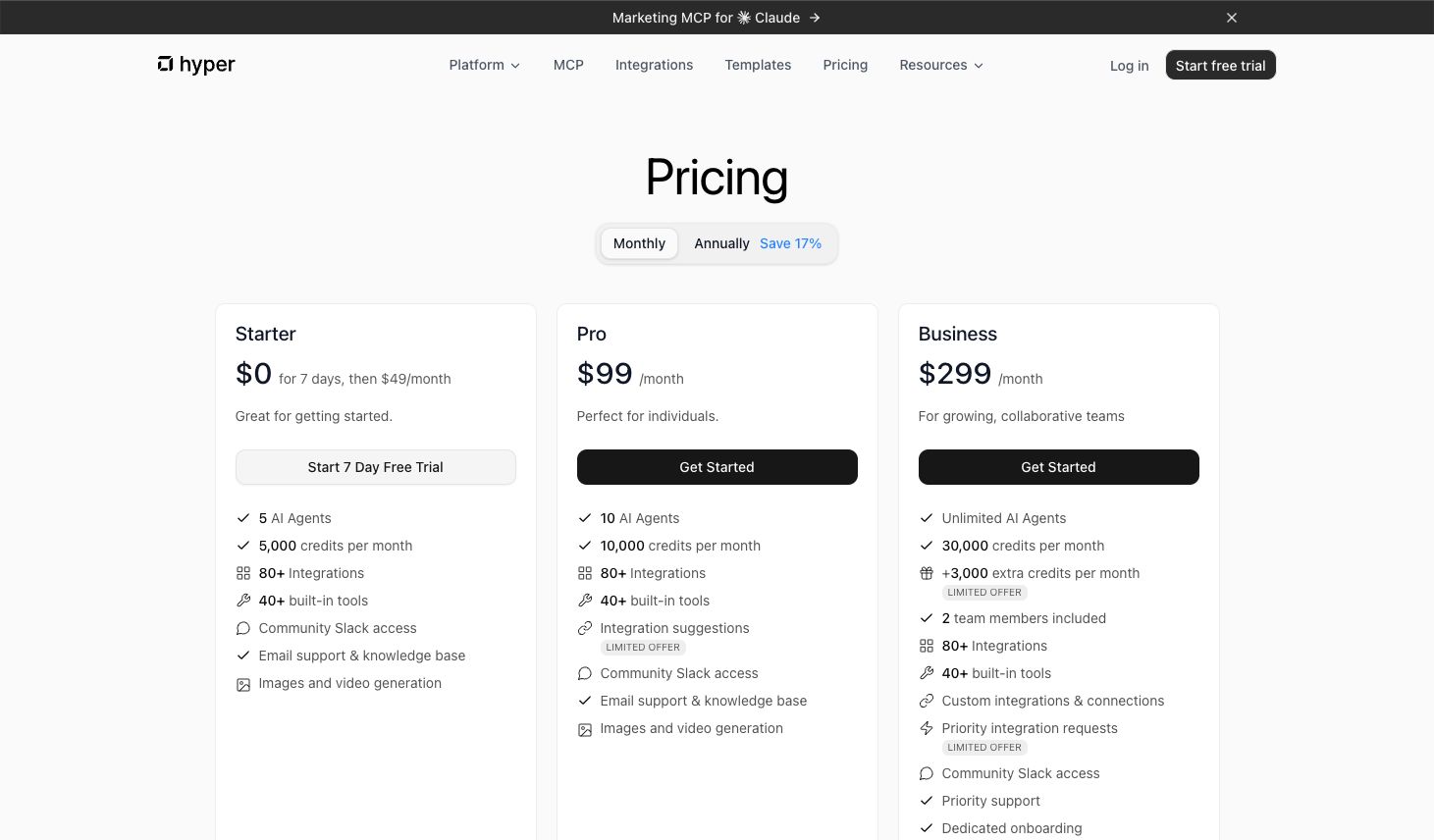Click lightning icon beside Priority integration requests
Viewport: 1434px width, 840px height.
click(927, 728)
